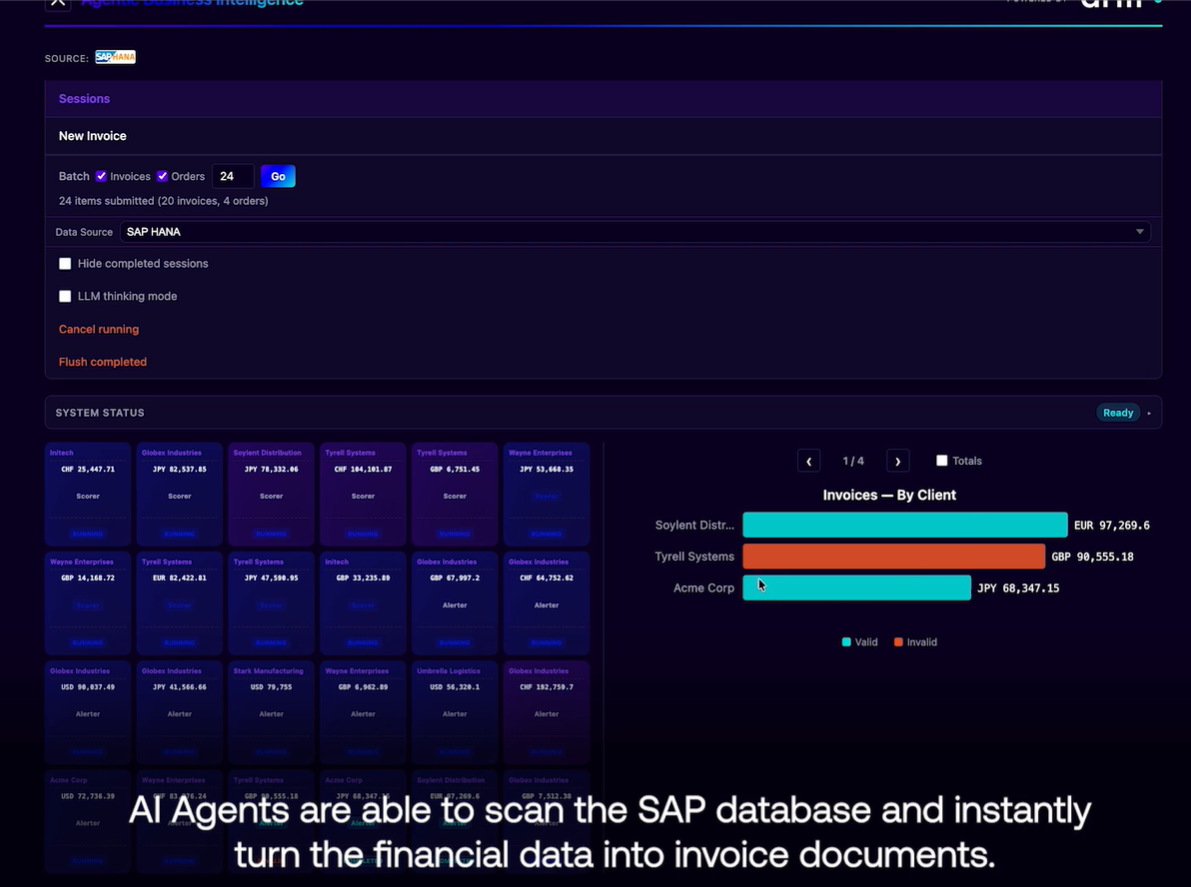
Task: Open the Globex Industries GBP 67,997.2 card
Action: (x=455, y=603)
